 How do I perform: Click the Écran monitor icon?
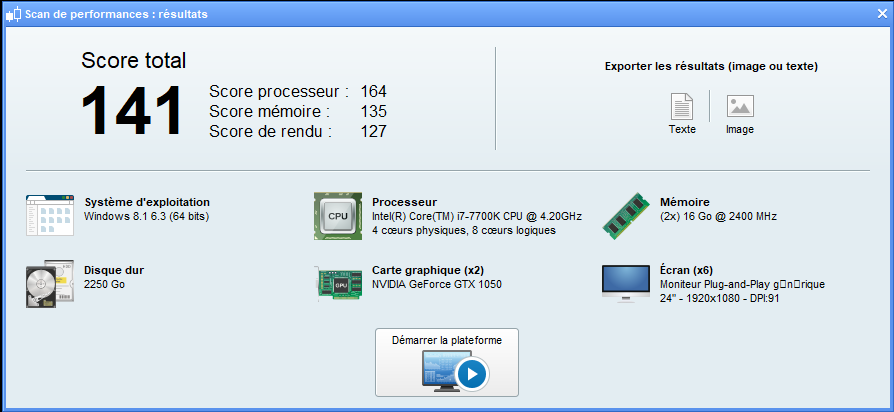tap(625, 284)
